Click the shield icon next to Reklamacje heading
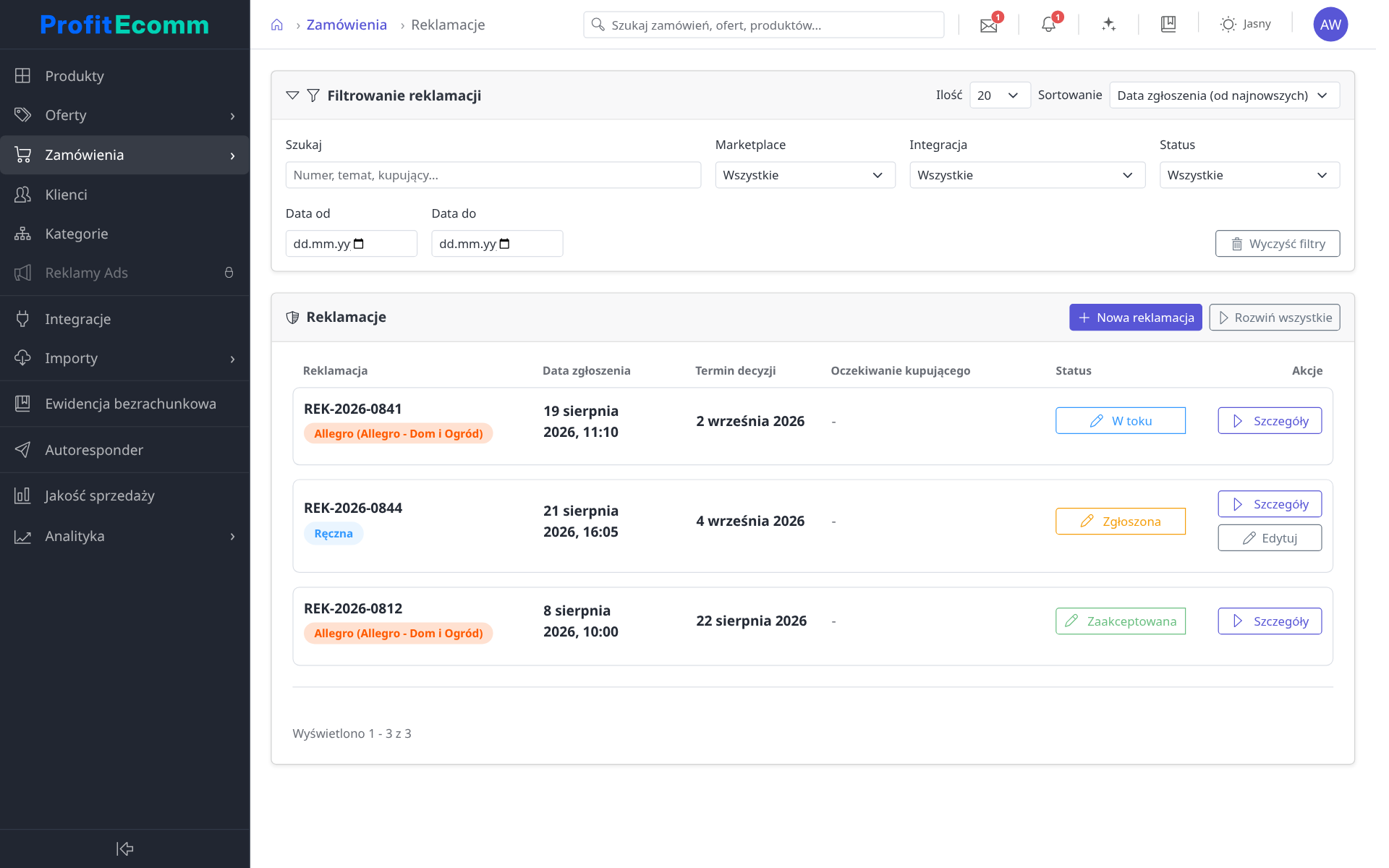Screen dimensions: 1389x868 click(292, 318)
